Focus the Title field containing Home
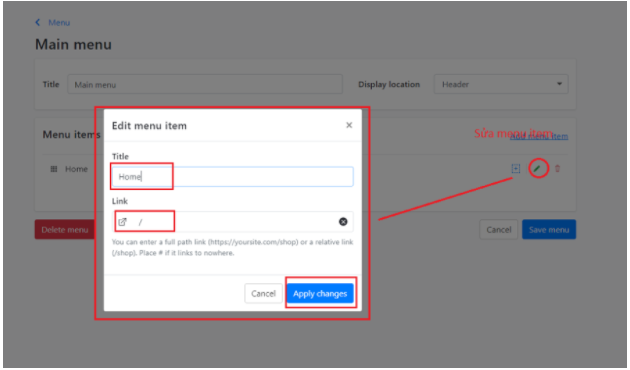630x370 pixels. (233, 177)
